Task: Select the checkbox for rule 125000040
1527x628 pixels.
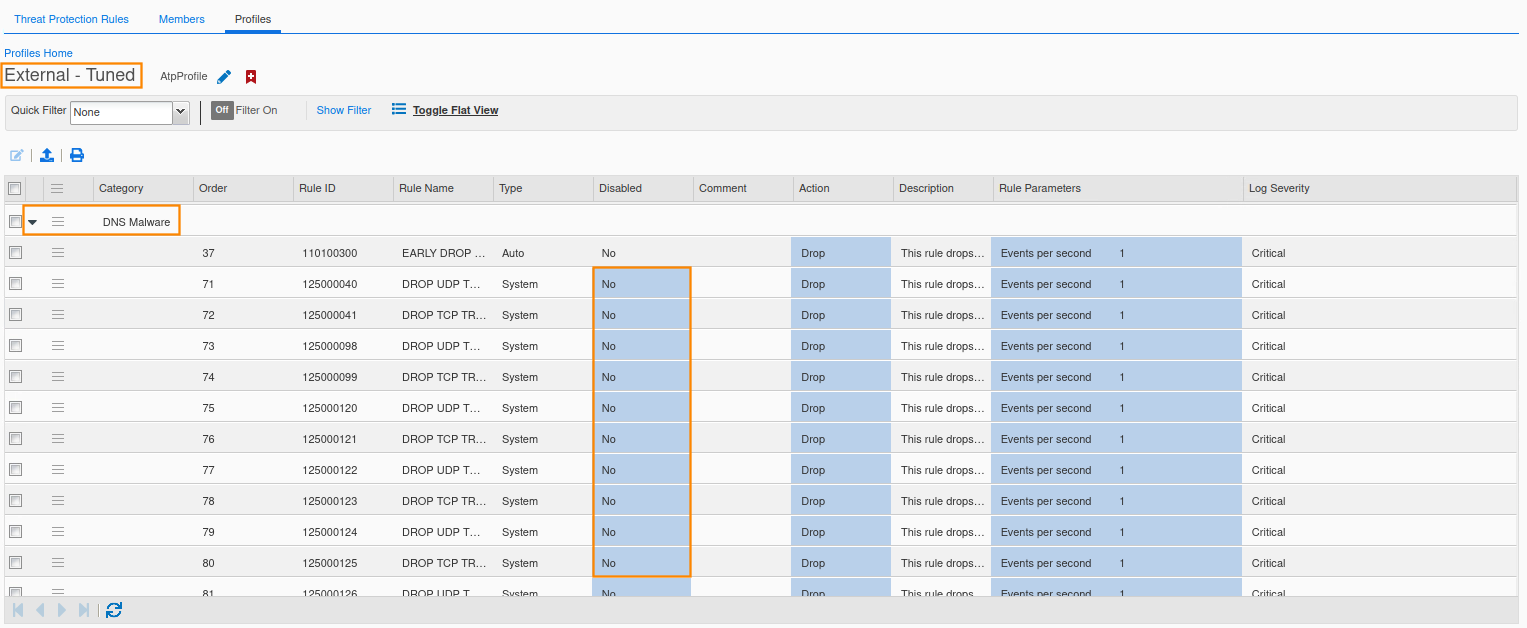Action: [15, 284]
